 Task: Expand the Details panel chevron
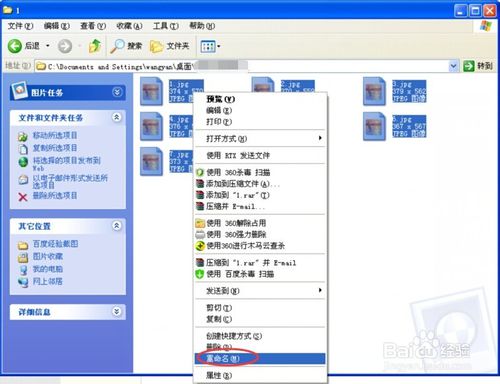117,311
